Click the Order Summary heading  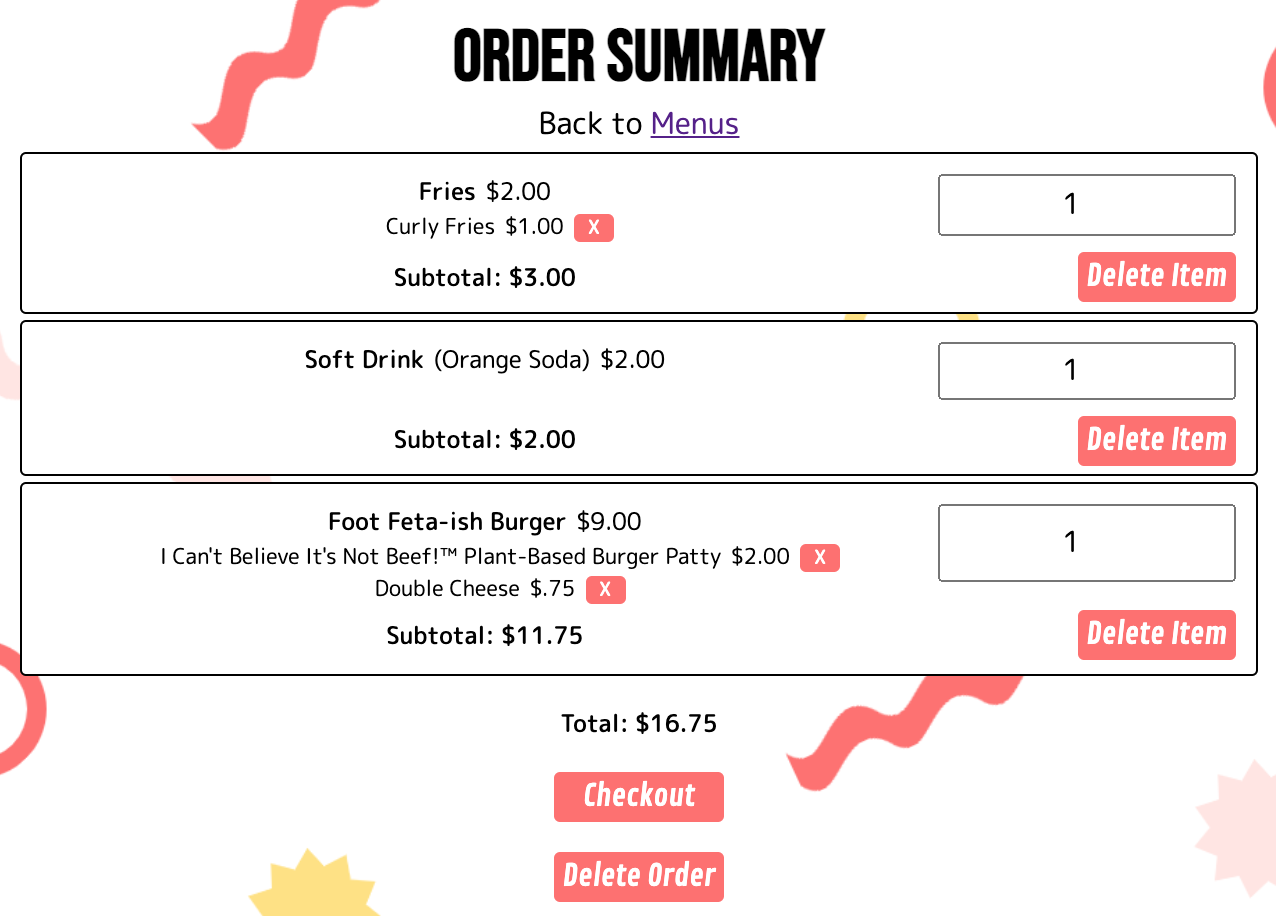[x=638, y=57]
